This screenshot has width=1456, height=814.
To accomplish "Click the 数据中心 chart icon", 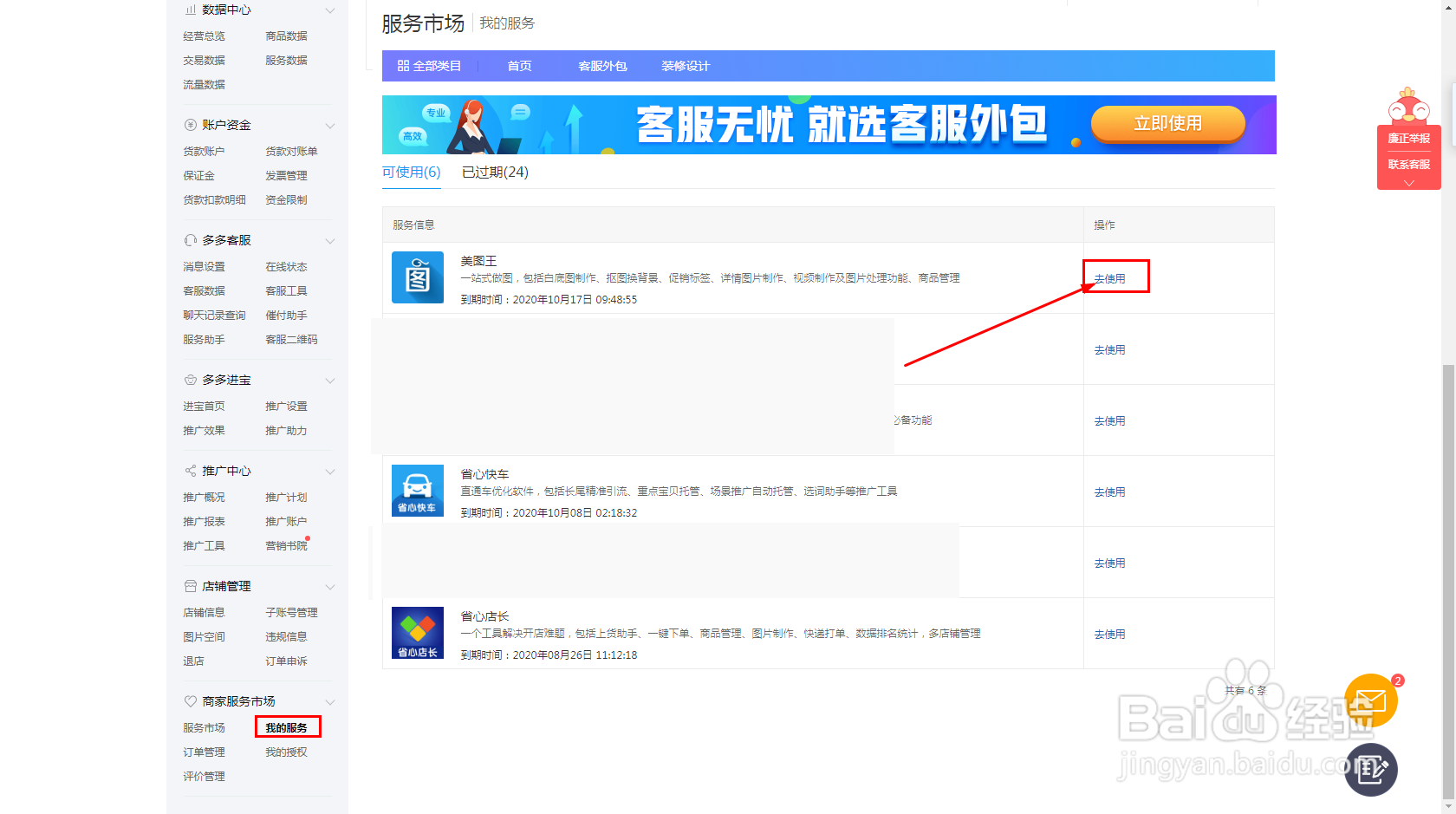I will coord(191,10).
